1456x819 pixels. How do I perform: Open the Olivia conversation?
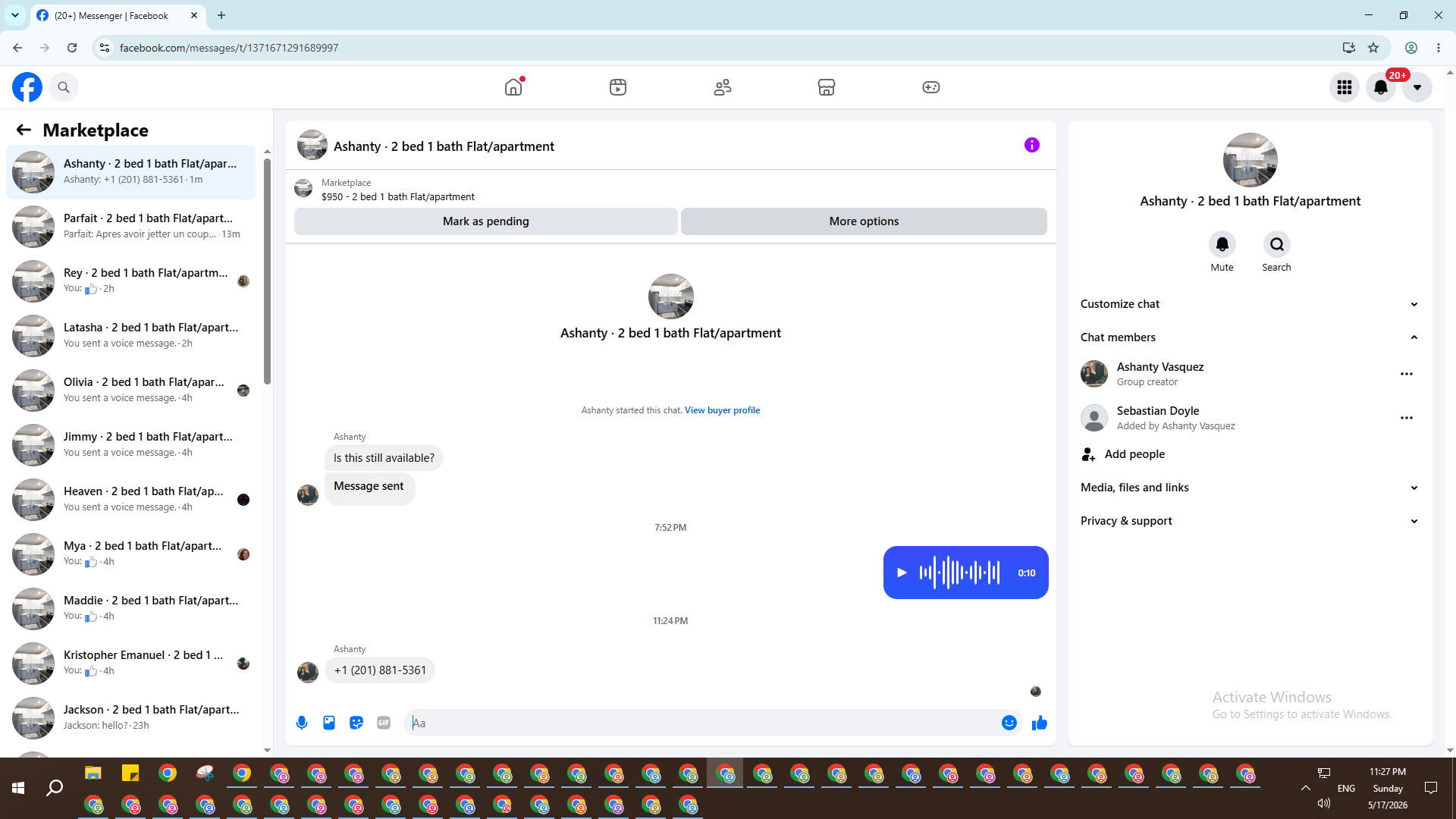130,391
